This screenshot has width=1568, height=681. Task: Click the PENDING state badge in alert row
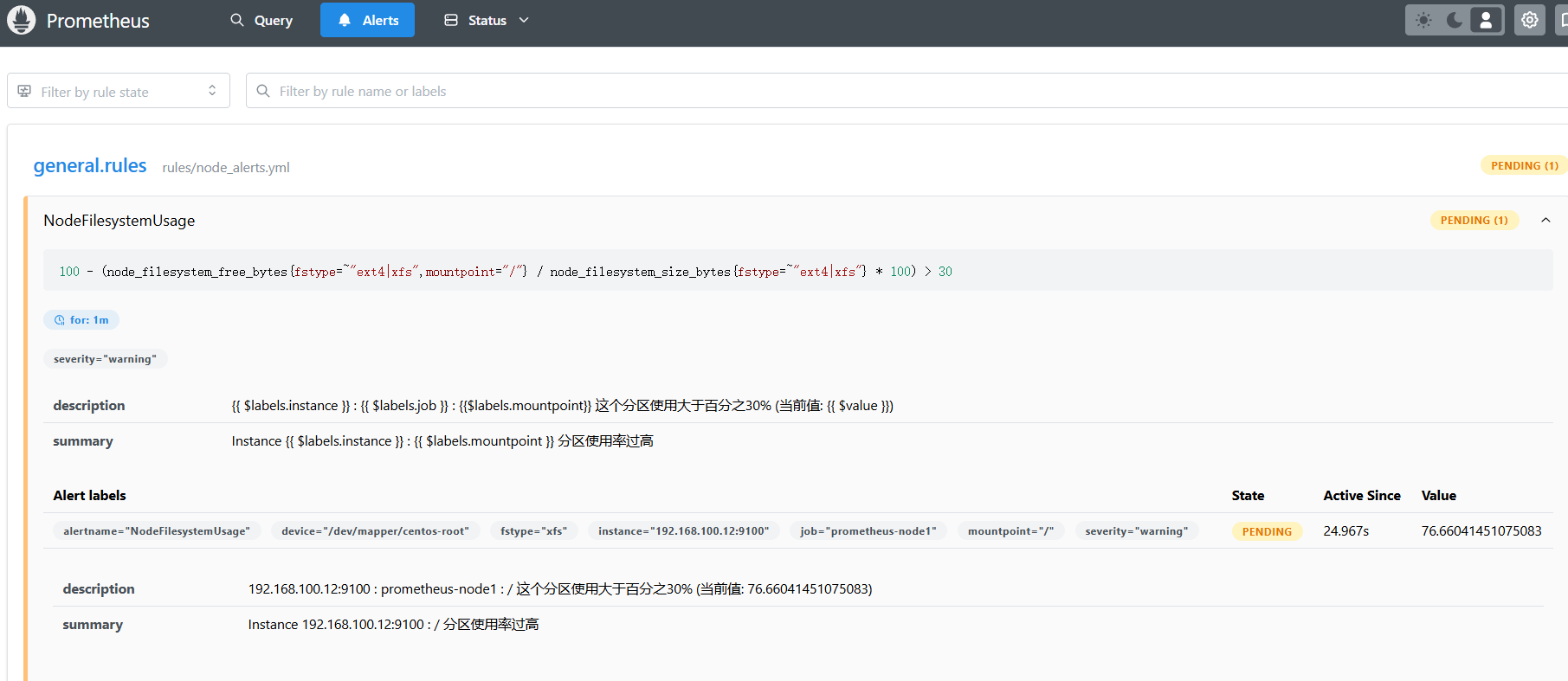pyautogui.click(x=1267, y=531)
